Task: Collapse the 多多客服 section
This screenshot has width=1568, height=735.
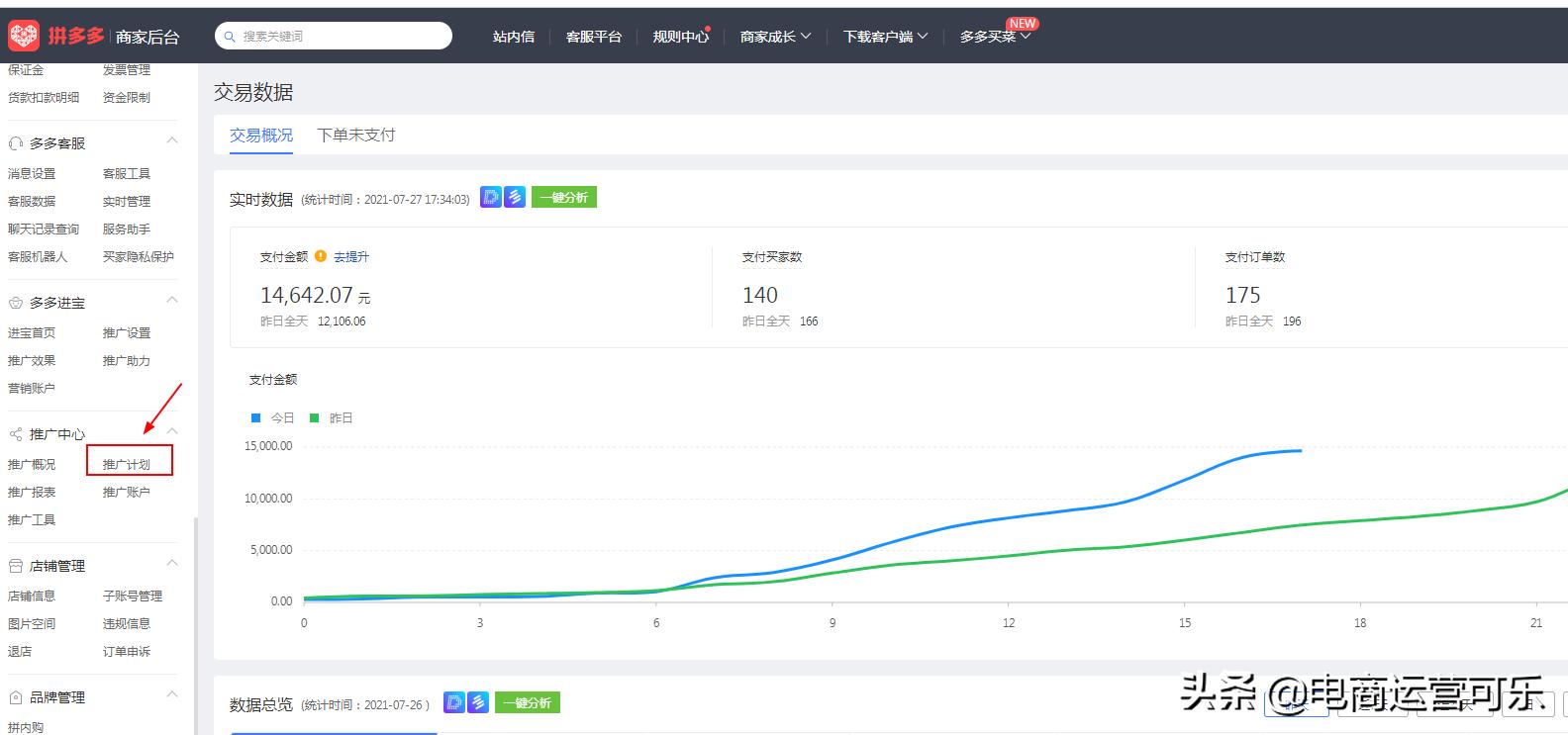Action: pyautogui.click(x=172, y=140)
